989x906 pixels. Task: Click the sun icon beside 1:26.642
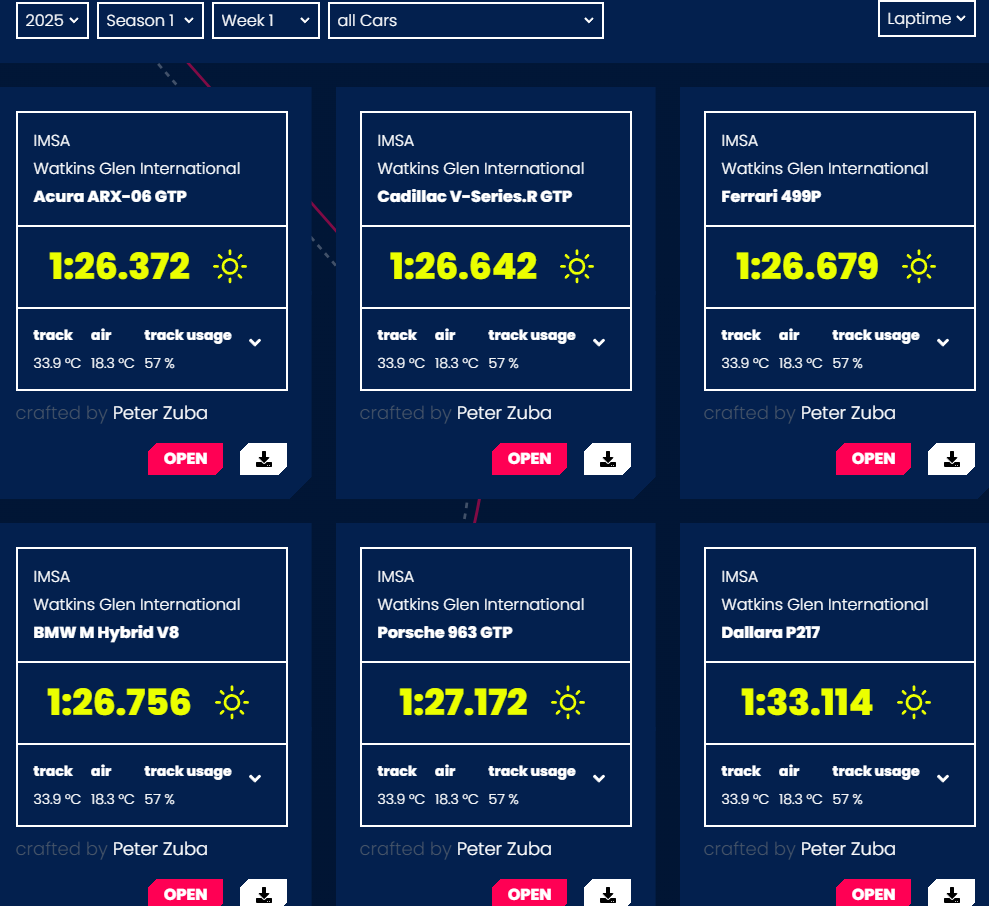pos(576,267)
